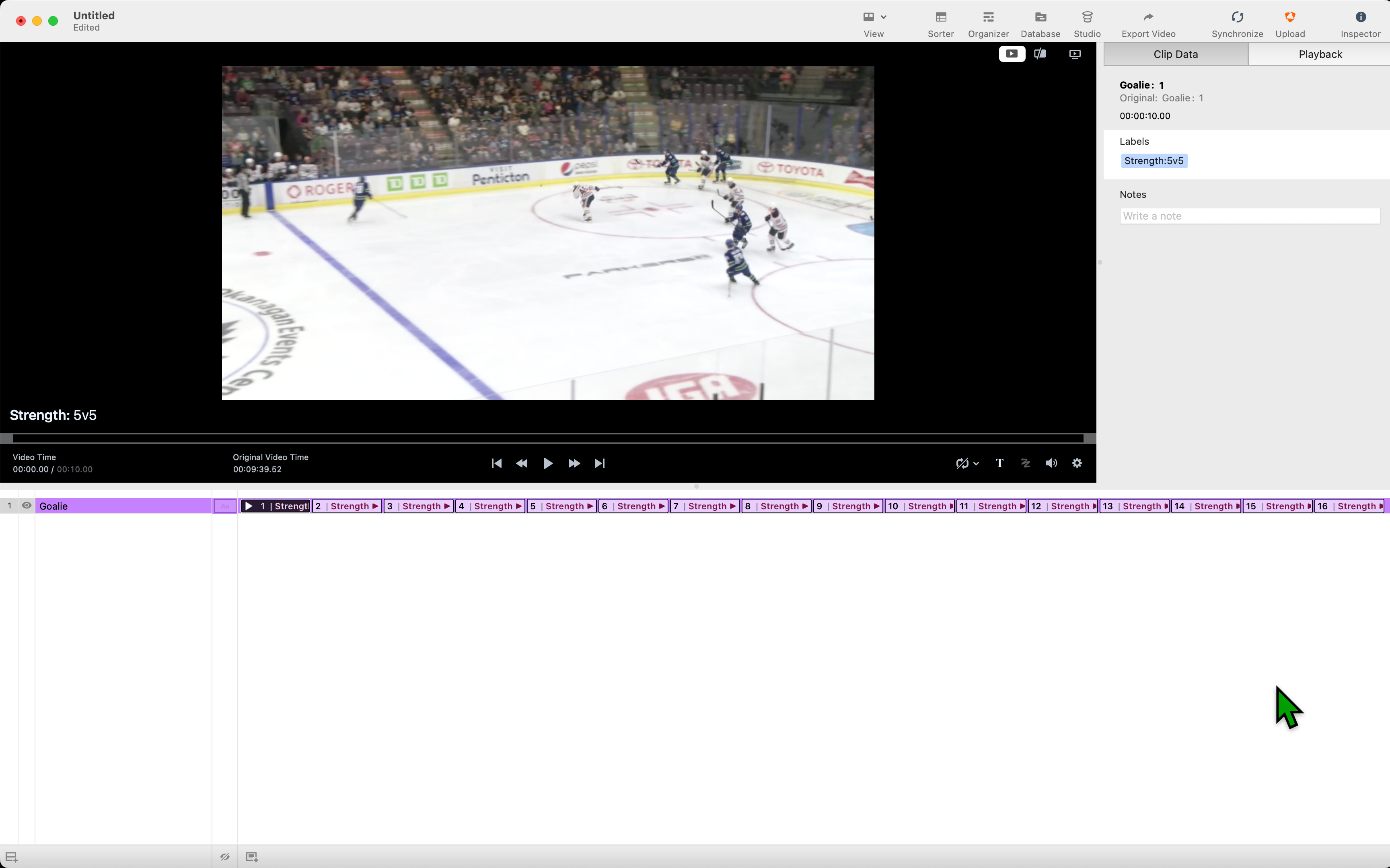Open the Inspector panel
1390x868 pixels.
(x=1360, y=23)
